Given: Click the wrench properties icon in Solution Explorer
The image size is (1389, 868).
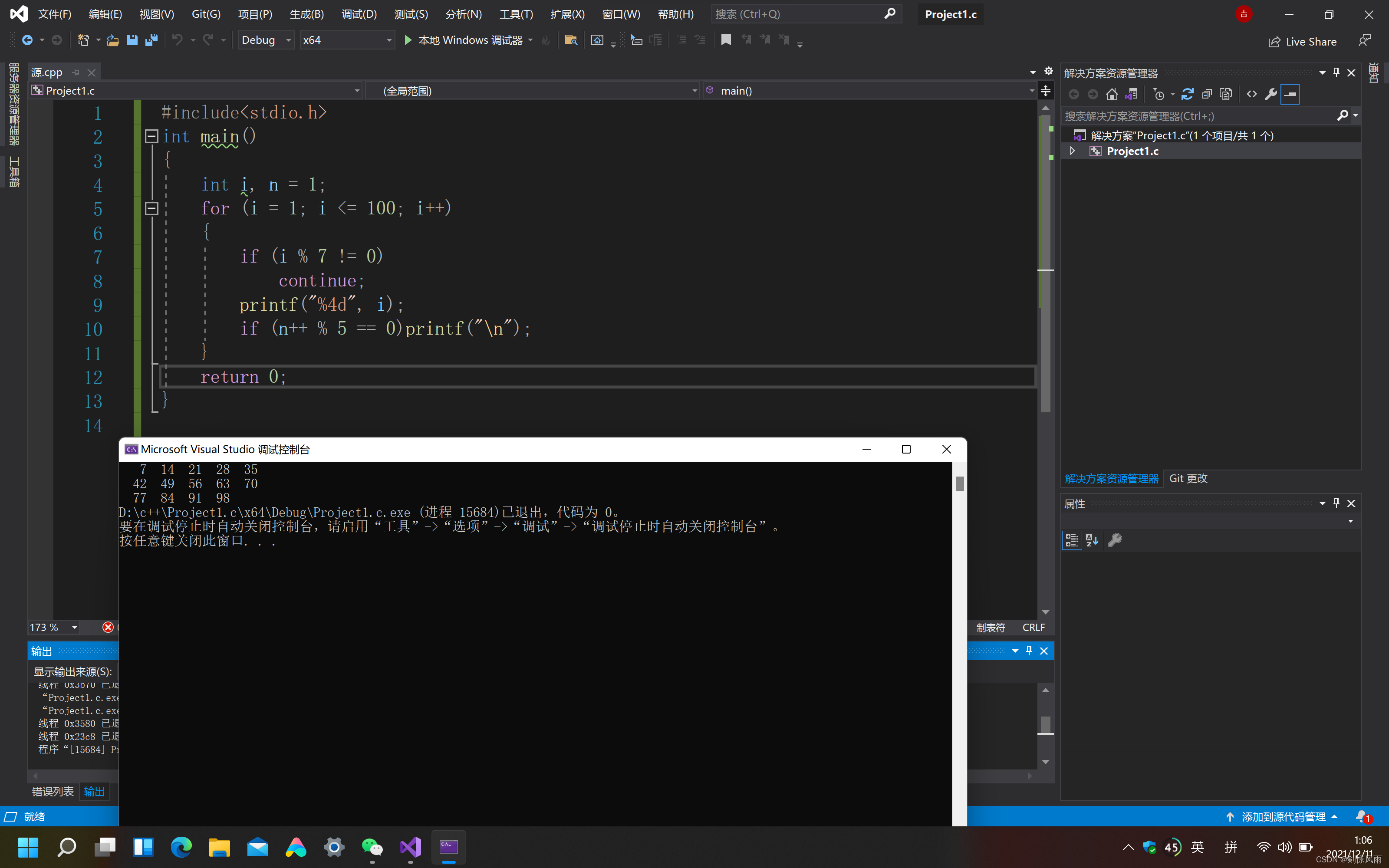Looking at the screenshot, I should pyautogui.click(x=1271, y=94).
